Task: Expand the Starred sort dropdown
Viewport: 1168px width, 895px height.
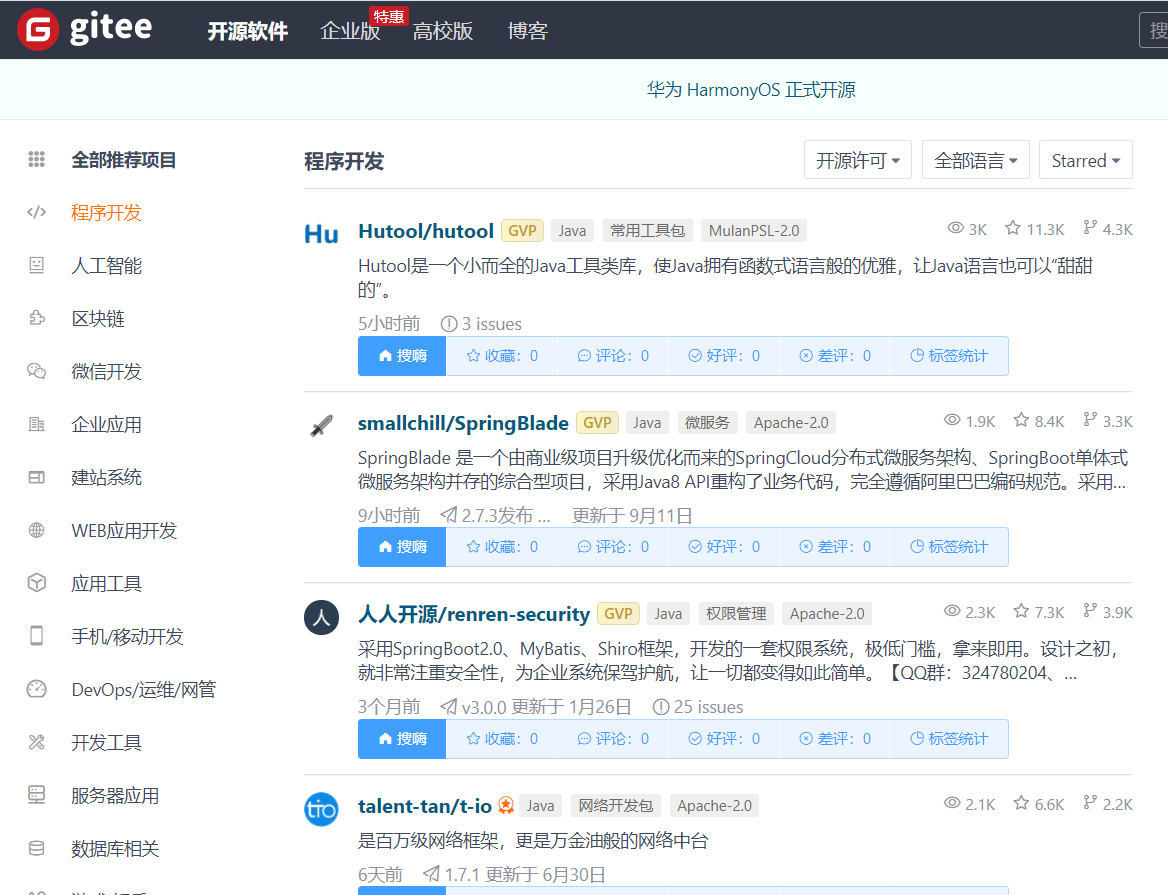Action: [x=1085, y=160]
